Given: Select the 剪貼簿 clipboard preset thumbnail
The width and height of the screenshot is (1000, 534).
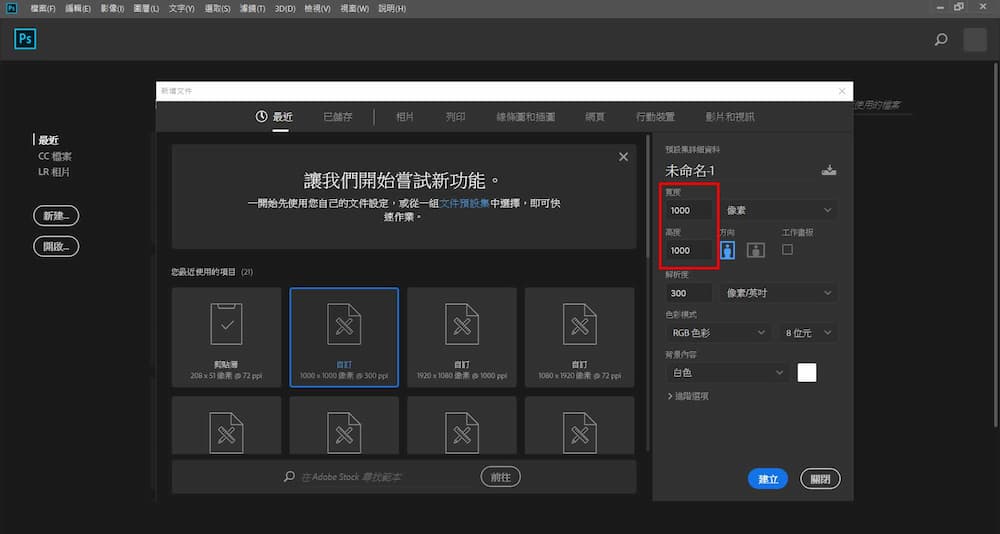Looking at the screenshot, I should click(226, 337).
